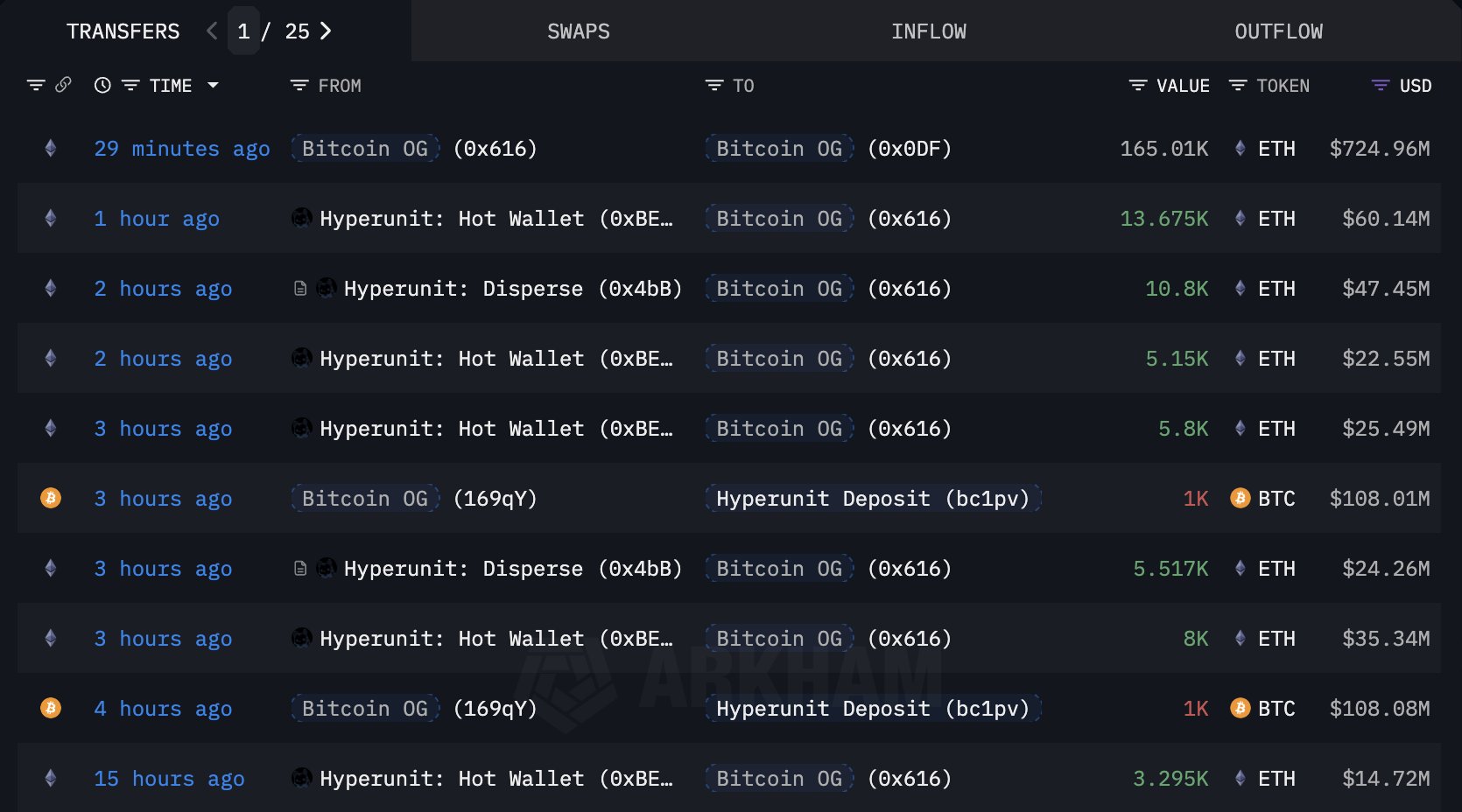Viewport: 1462px width, 812px height.
Task: Click the chain link icon in the header
Action: pos(61,85)
